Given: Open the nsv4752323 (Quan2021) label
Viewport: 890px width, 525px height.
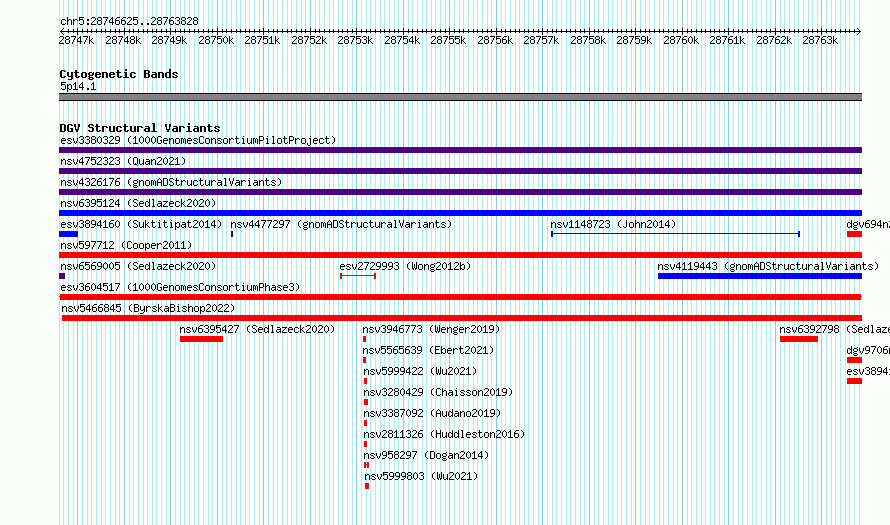Looking at the screenshot, I should click(123, 161).
